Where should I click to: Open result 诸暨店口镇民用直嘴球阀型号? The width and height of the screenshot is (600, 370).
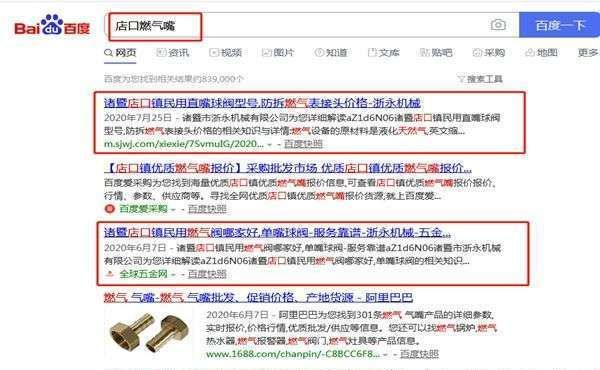[x=262, y=103]
